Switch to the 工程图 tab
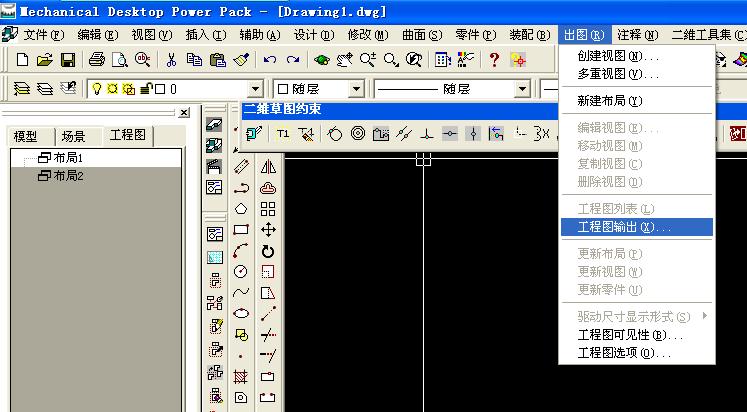The width and height of the screenshot is (747, 412). [128, 135]
